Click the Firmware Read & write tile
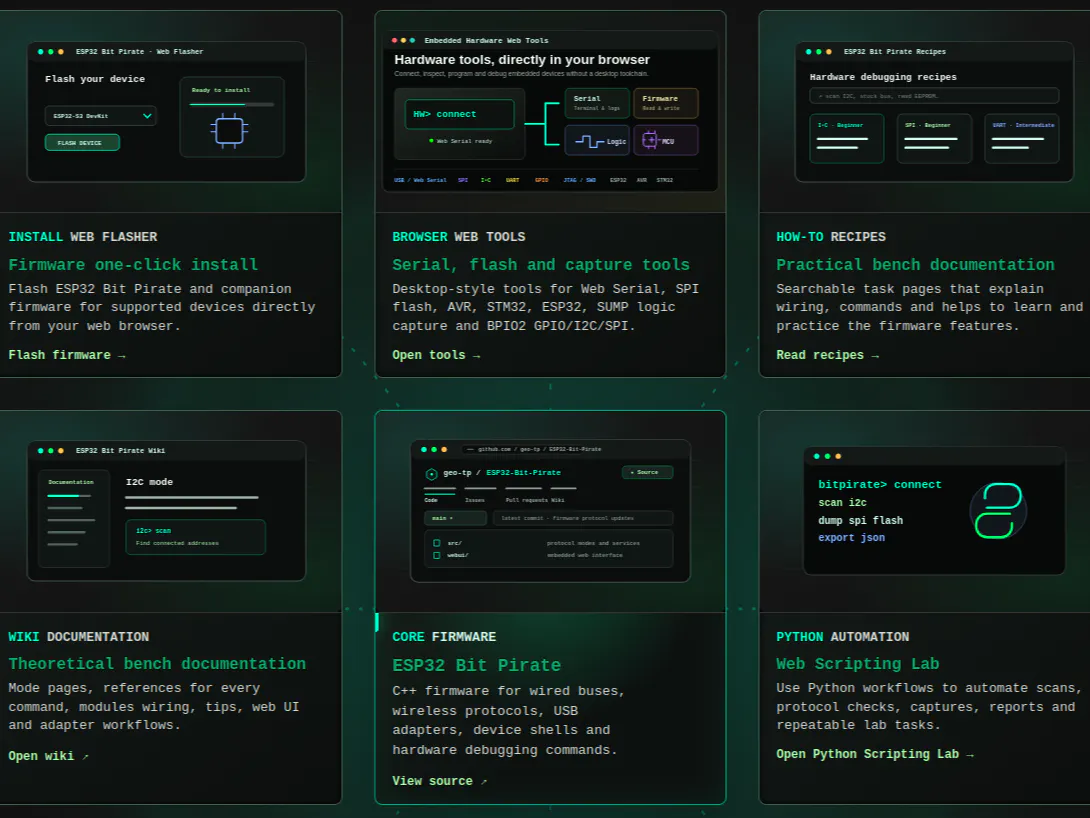 point(665,103)
